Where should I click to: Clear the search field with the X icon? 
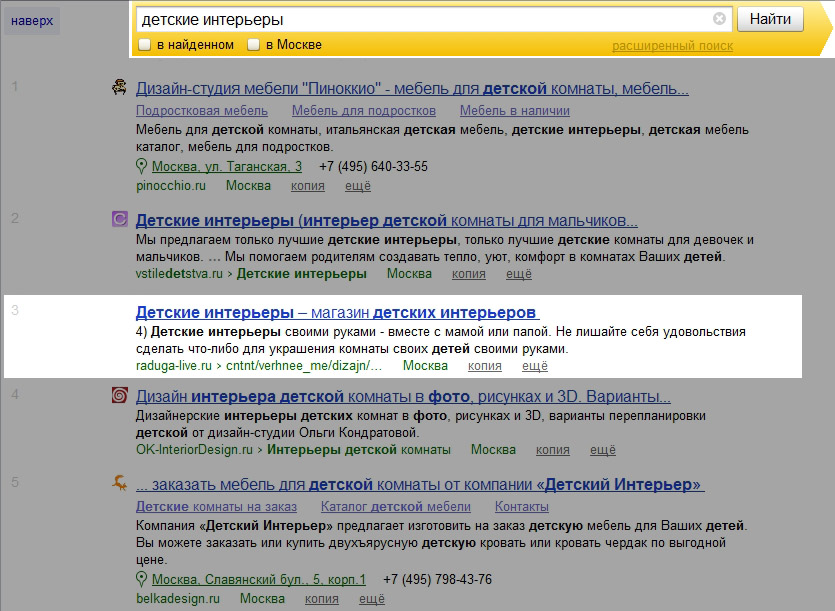click(x=719, y=19)
